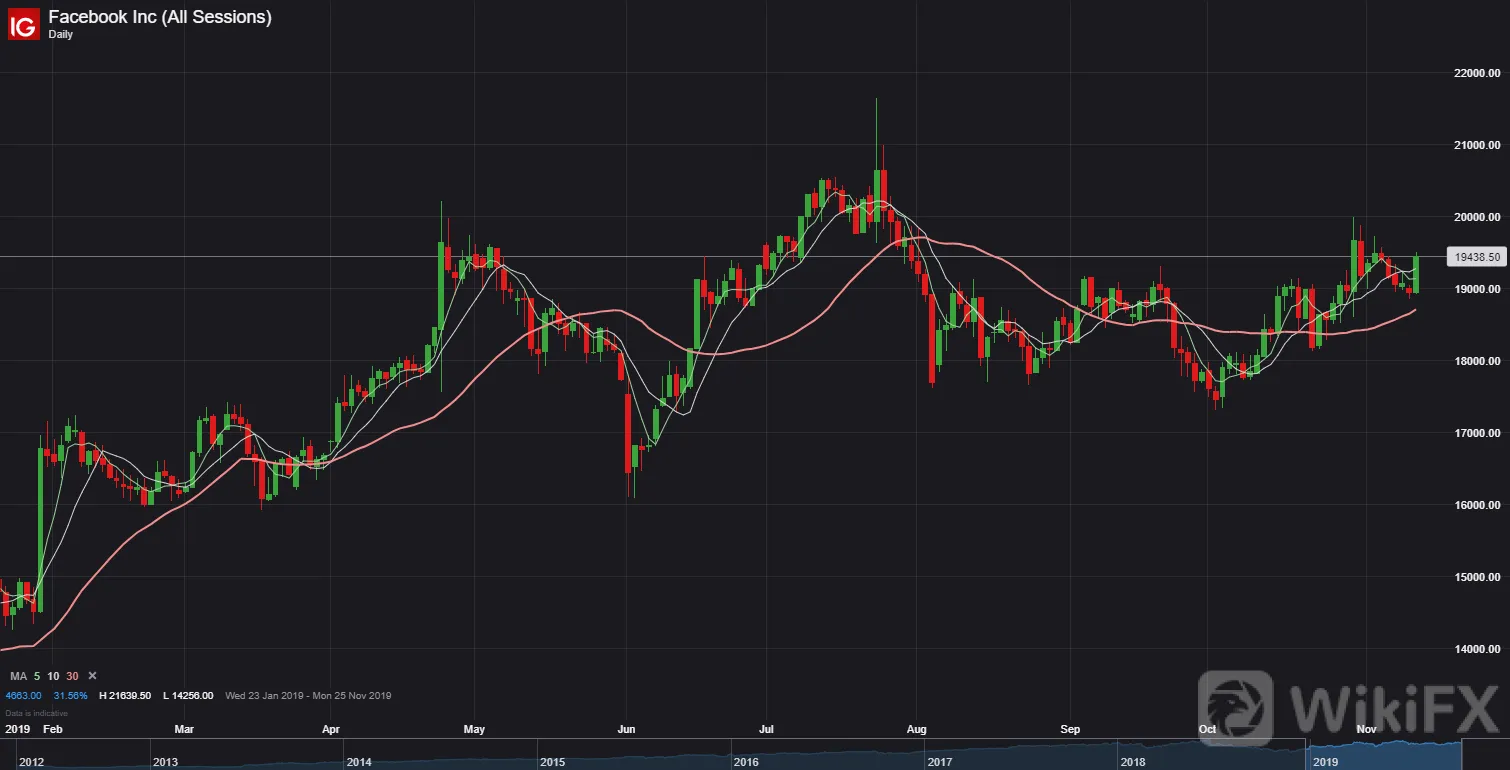Viewport: 1510px width, 770px height.
Task: Select the red MA period 30
Action: tap(72, 677)
